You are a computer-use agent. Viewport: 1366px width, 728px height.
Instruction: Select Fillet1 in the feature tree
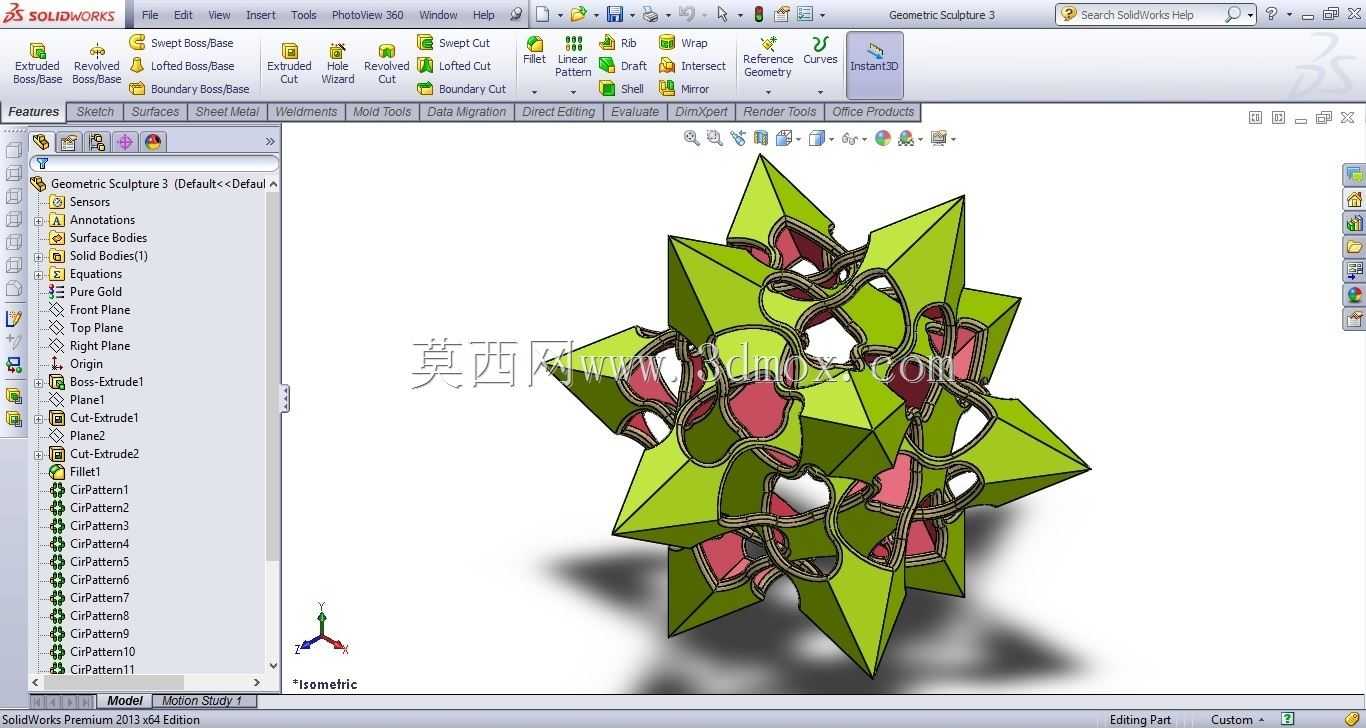[75, 472]
